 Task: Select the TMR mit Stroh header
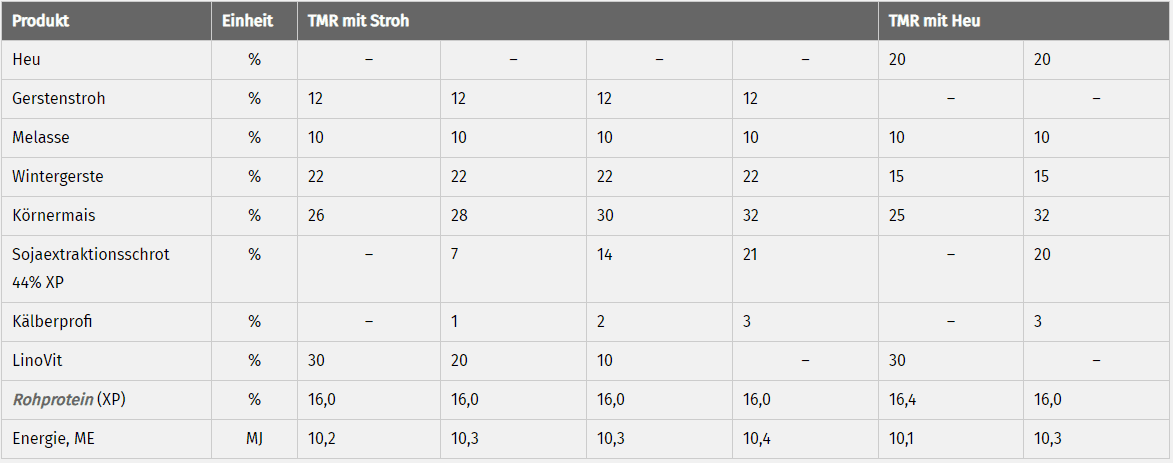(358, 20)
